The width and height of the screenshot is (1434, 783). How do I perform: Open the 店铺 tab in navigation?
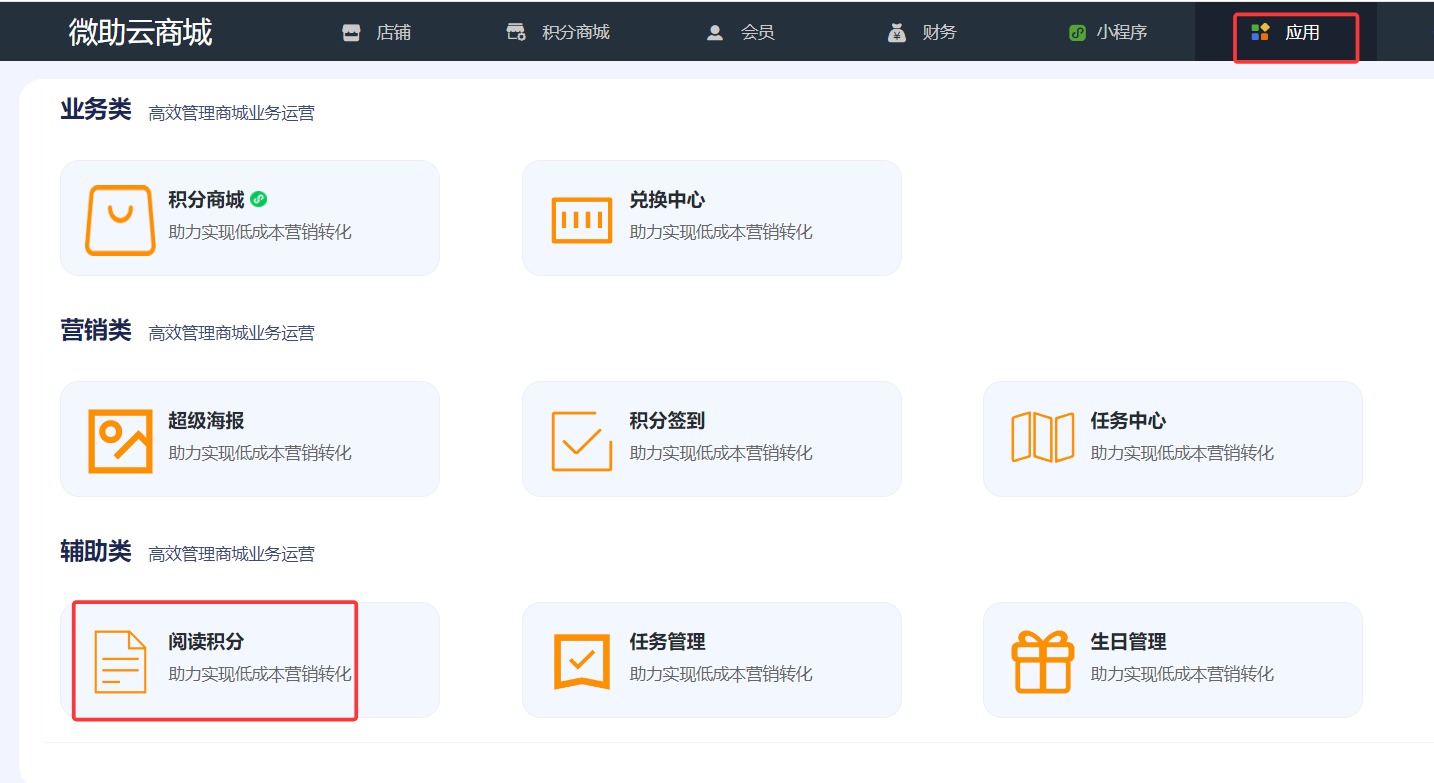tap(393, 33)
